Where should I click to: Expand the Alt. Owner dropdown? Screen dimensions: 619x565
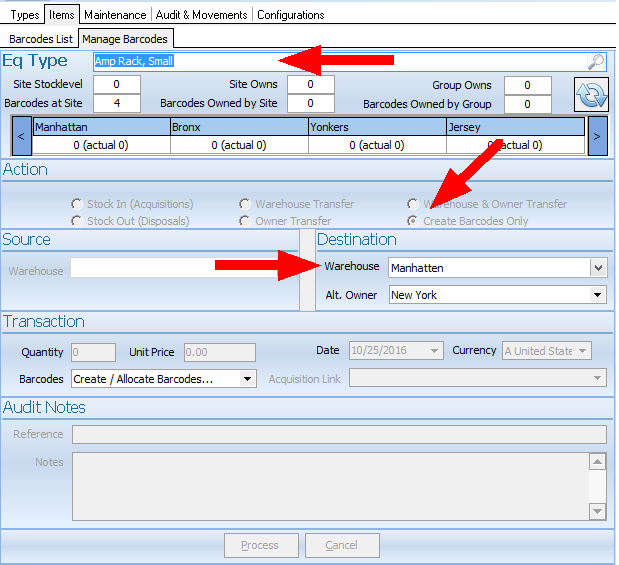(598, 295)
